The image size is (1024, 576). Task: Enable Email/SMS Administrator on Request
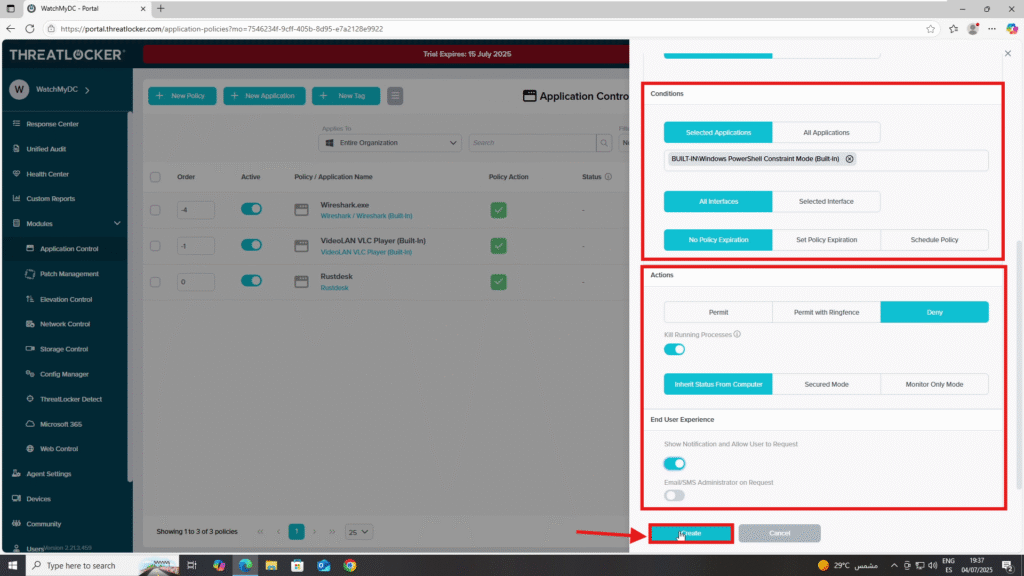[674, 496]
